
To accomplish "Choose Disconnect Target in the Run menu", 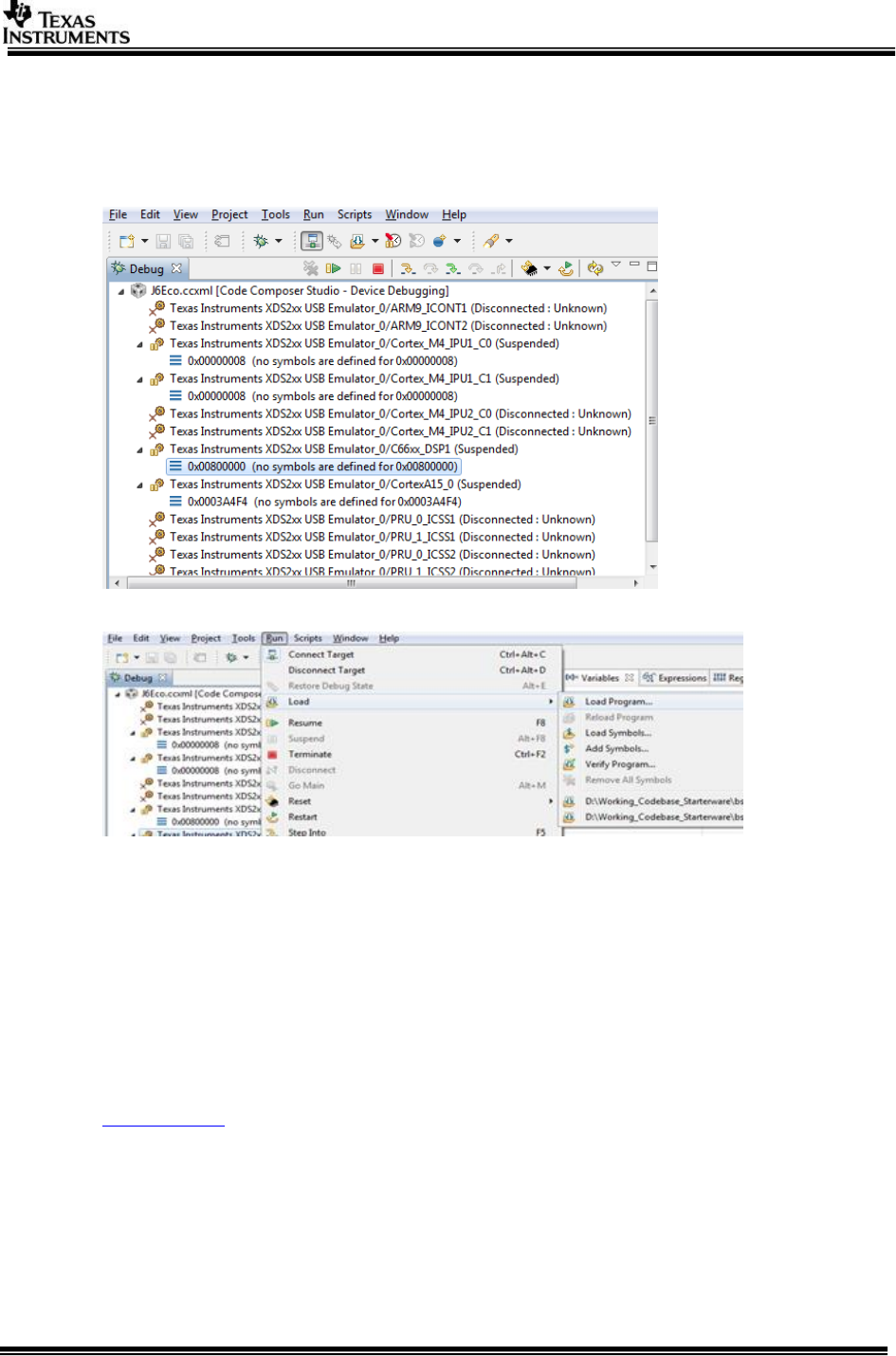I will pos(326,670).
